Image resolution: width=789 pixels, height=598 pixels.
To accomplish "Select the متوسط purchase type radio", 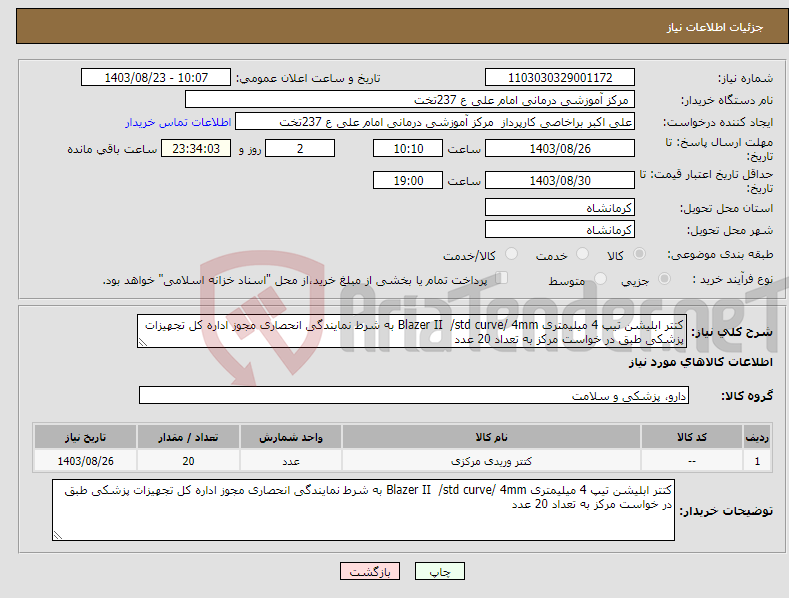I will click(600, 278).
